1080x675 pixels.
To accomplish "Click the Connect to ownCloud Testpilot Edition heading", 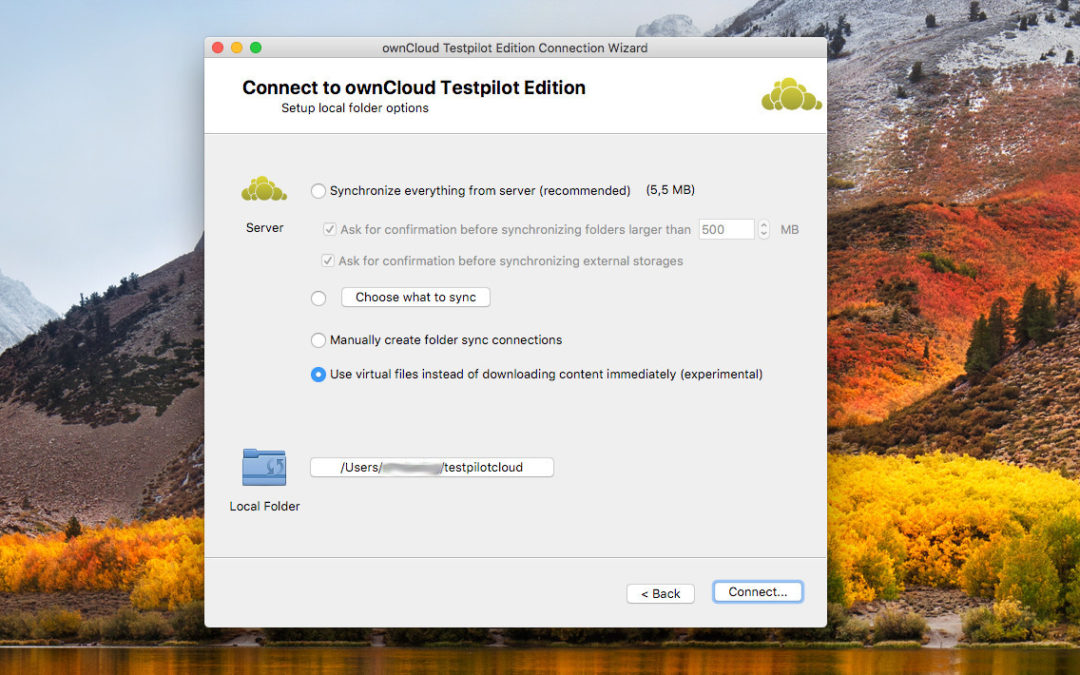I will [x=414, y=87].
